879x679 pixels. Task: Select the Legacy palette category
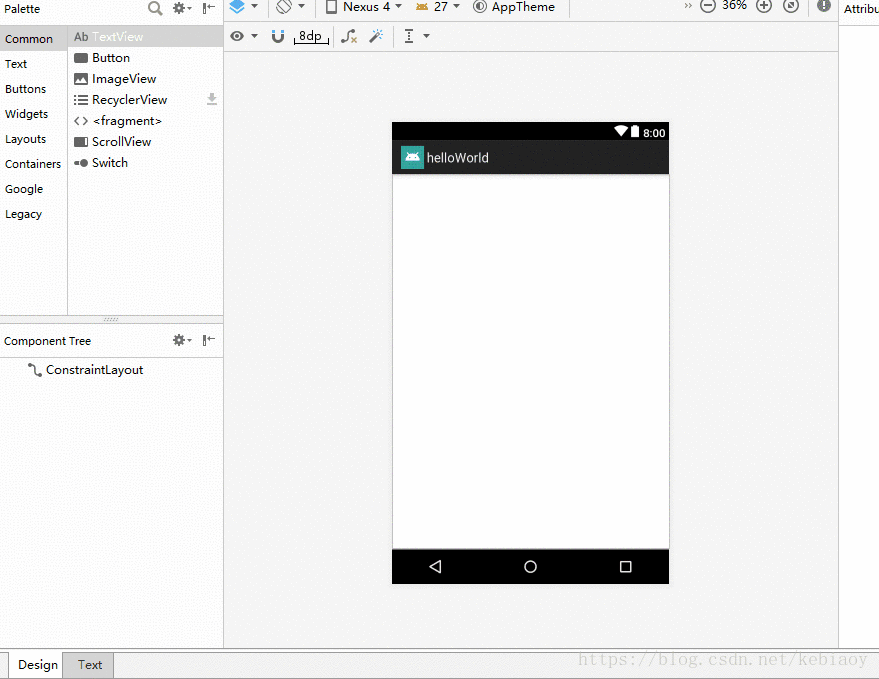click(33, 214)
